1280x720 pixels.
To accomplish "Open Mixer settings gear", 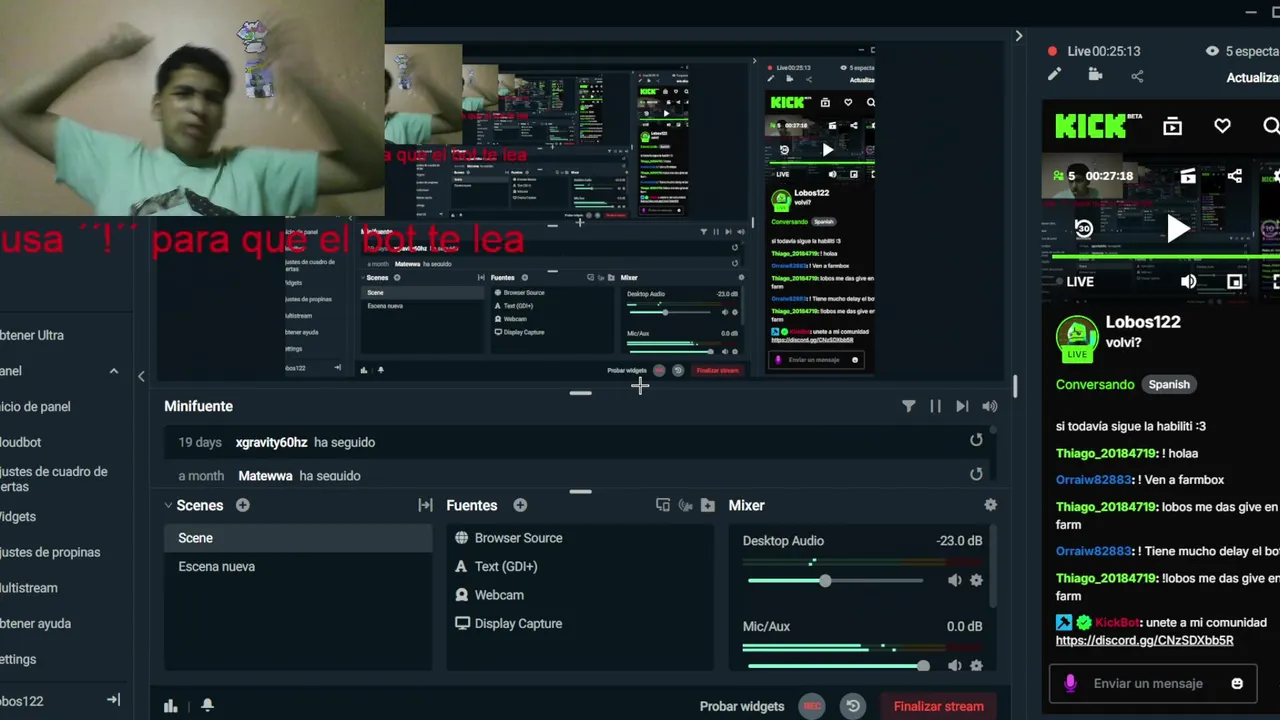I will (990, 505).
